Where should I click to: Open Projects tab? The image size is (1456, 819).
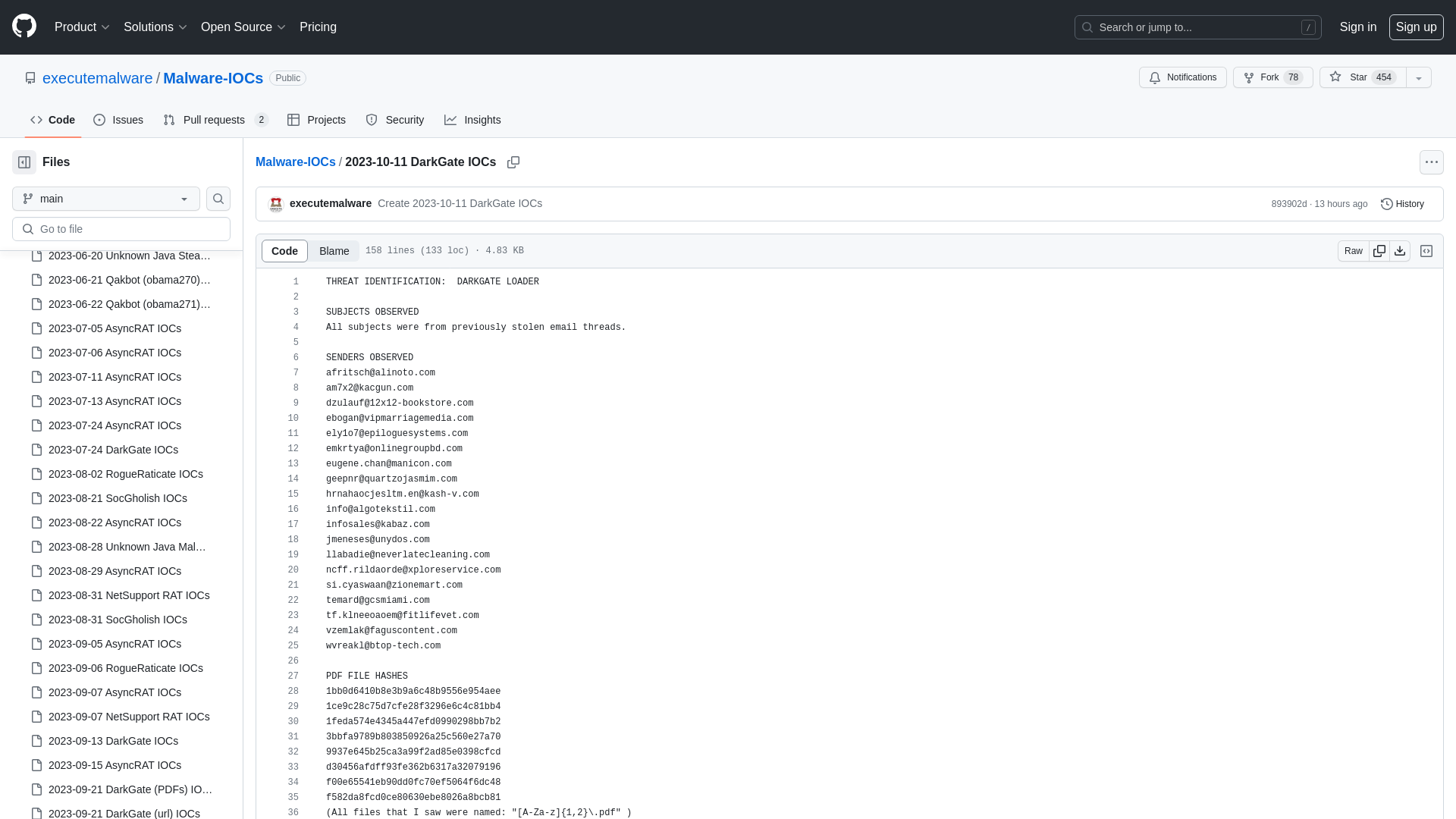point(316,120)
